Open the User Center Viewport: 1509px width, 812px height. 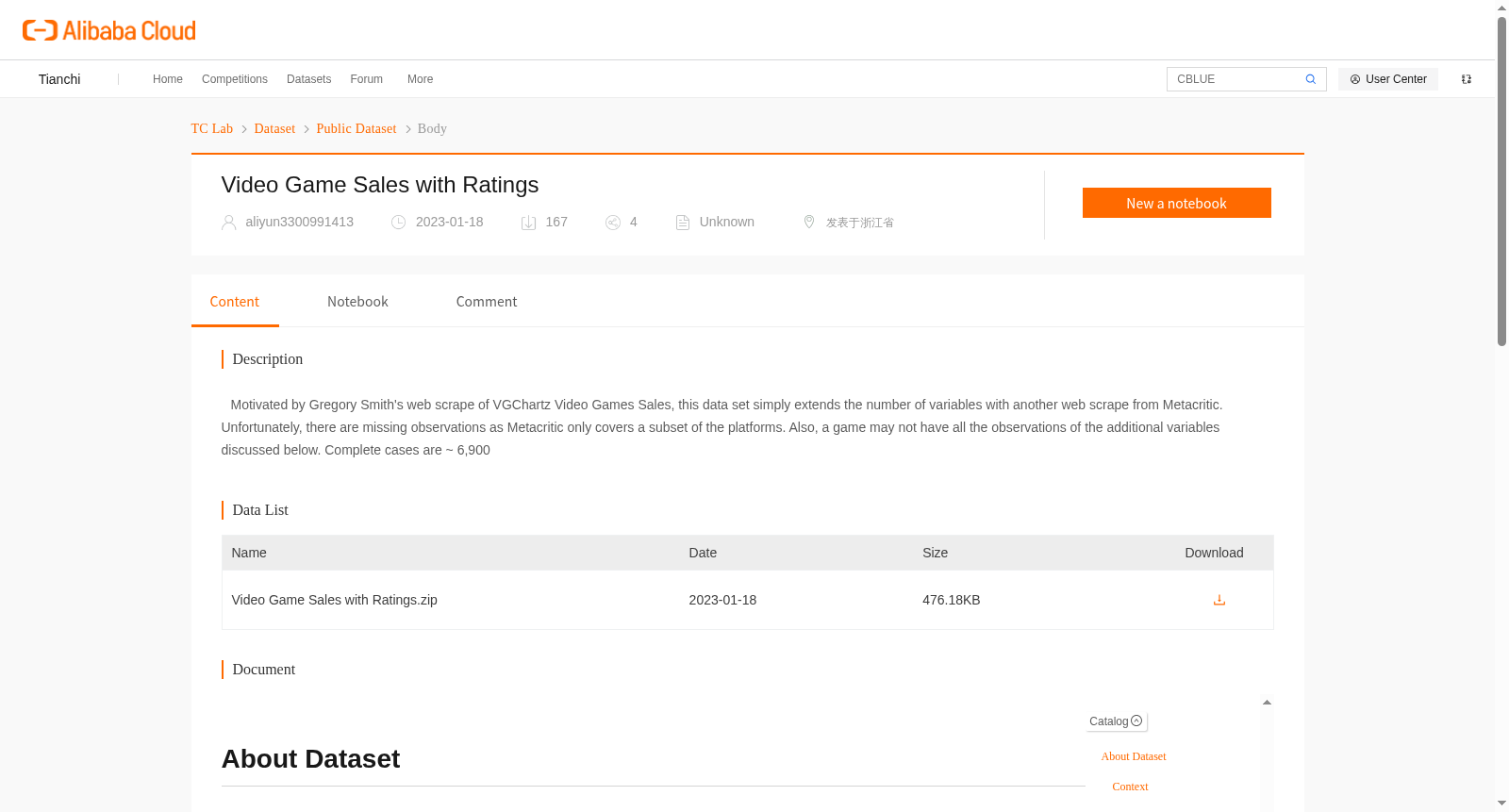pos(1388,79)
